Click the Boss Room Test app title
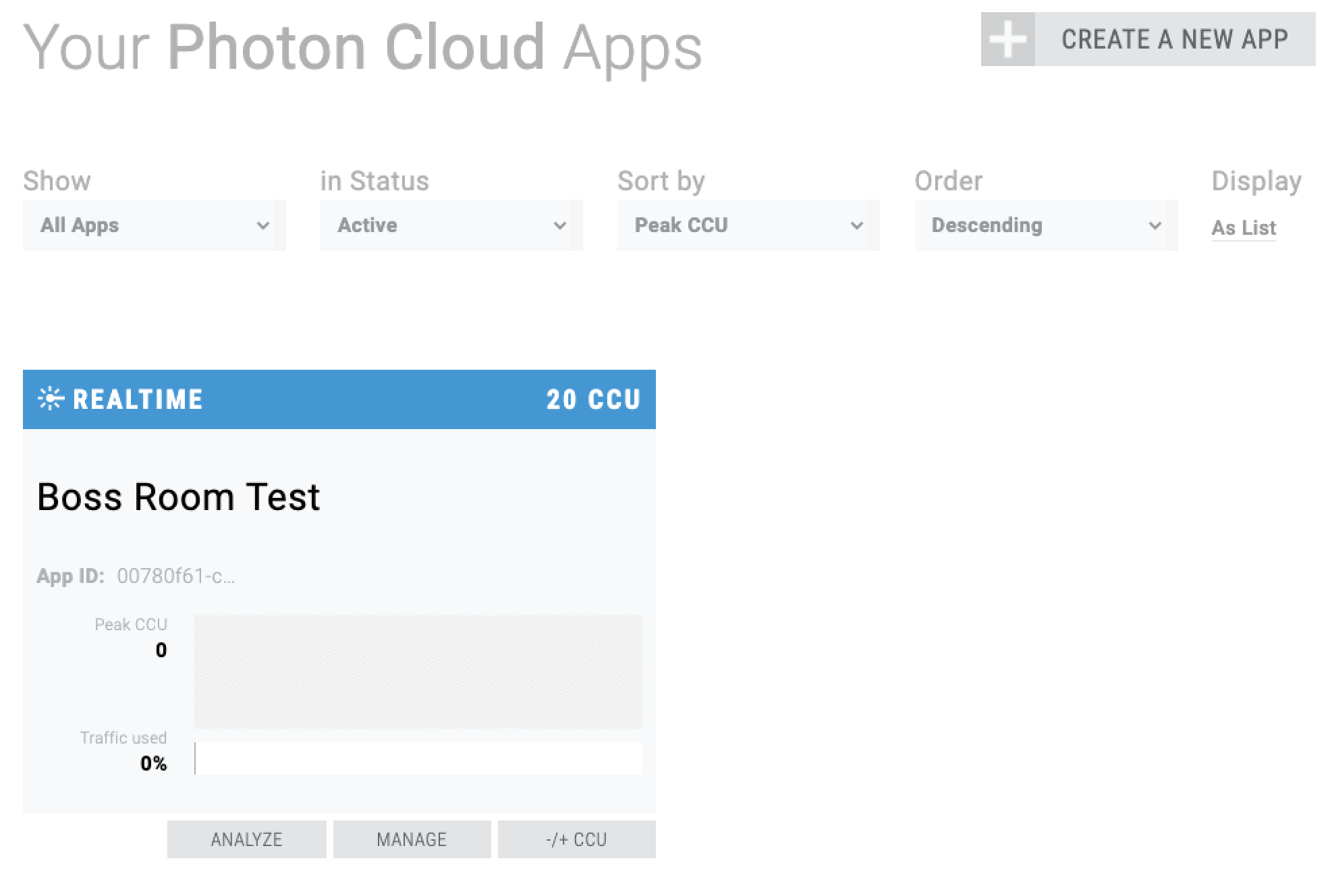 tap(178, 497)
